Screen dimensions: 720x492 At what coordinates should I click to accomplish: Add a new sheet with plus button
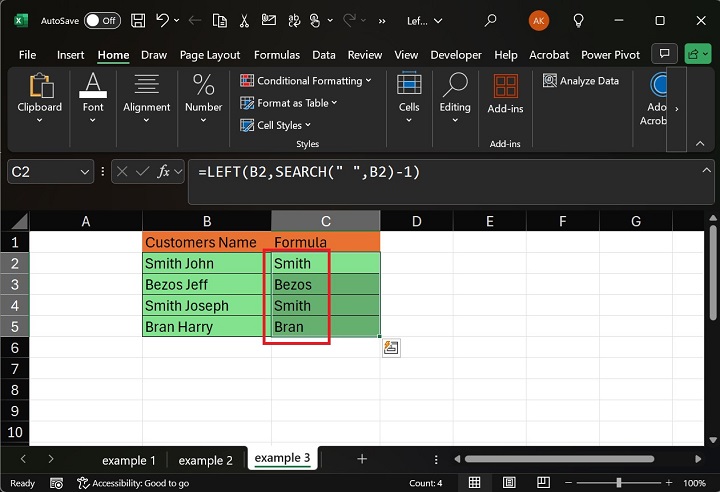[362, 459]
